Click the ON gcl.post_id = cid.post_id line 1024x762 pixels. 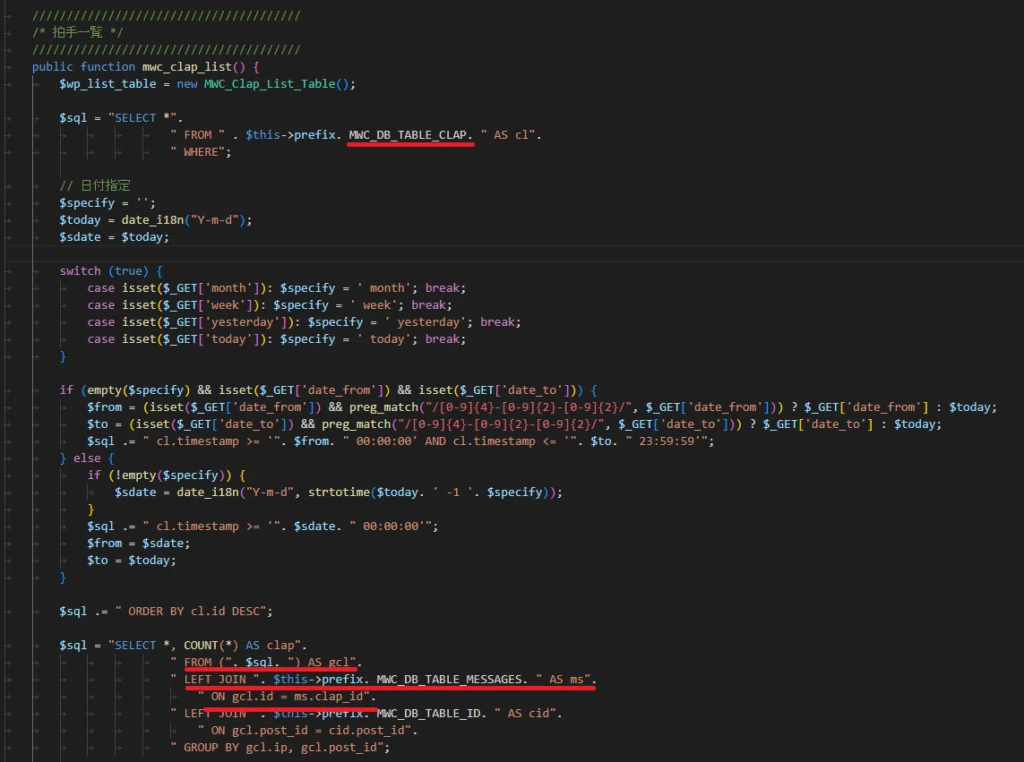tap(307, 730)
